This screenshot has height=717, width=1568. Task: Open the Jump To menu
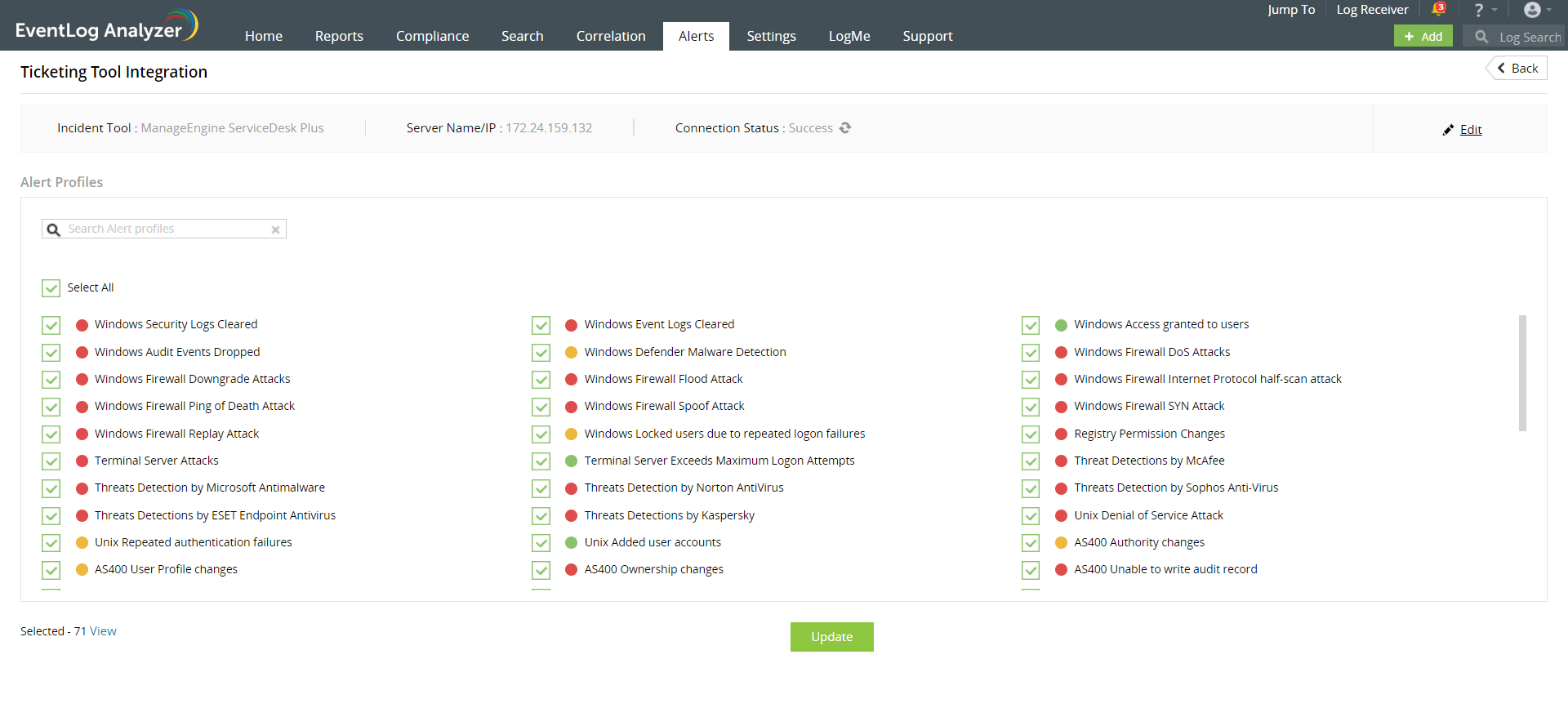pyautogui.click(x=1291, y=10)
